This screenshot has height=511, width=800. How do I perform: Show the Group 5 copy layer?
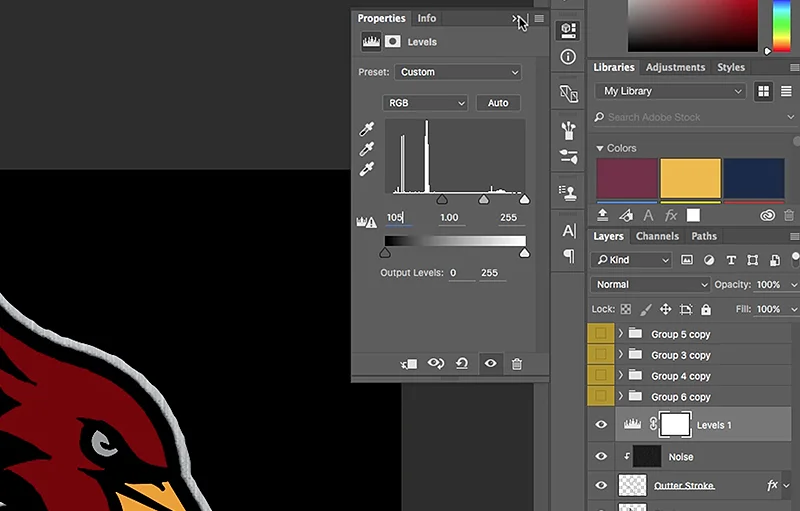pos(601,334)
